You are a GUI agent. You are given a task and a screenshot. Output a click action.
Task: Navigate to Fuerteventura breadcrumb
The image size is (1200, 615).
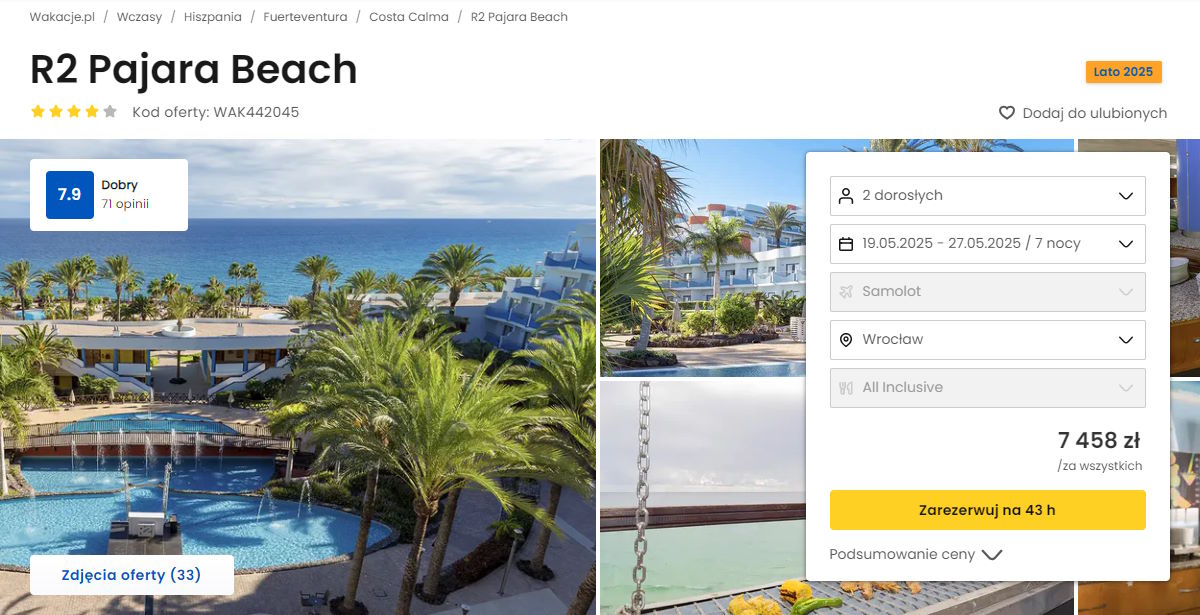coord(305,17)
